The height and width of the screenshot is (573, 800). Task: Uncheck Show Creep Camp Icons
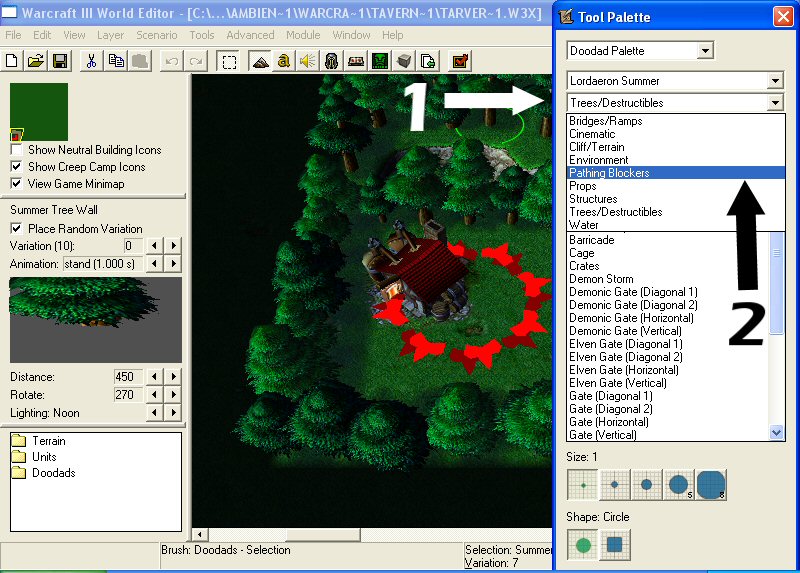coord(16,167)
